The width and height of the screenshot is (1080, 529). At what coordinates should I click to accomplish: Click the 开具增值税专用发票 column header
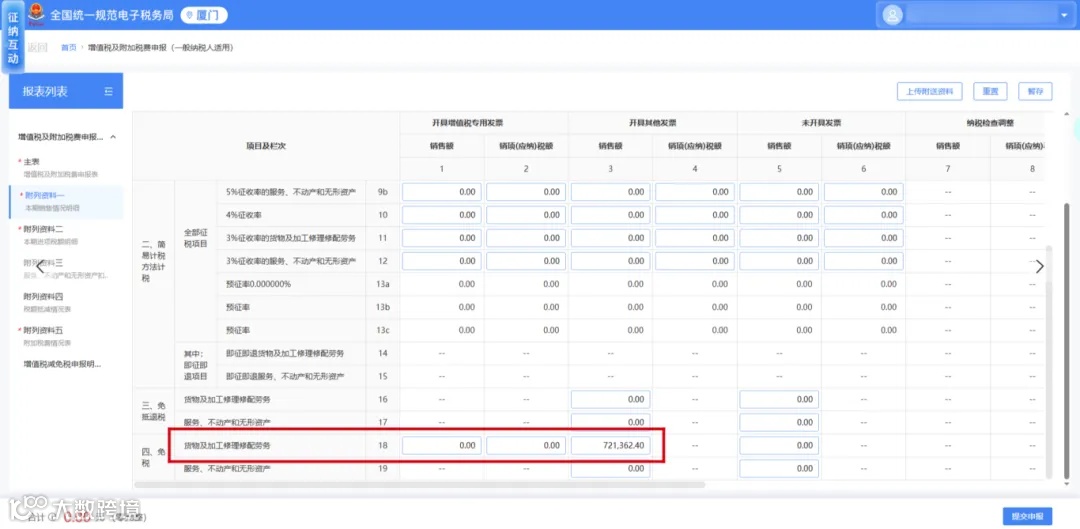pos(484,123)
